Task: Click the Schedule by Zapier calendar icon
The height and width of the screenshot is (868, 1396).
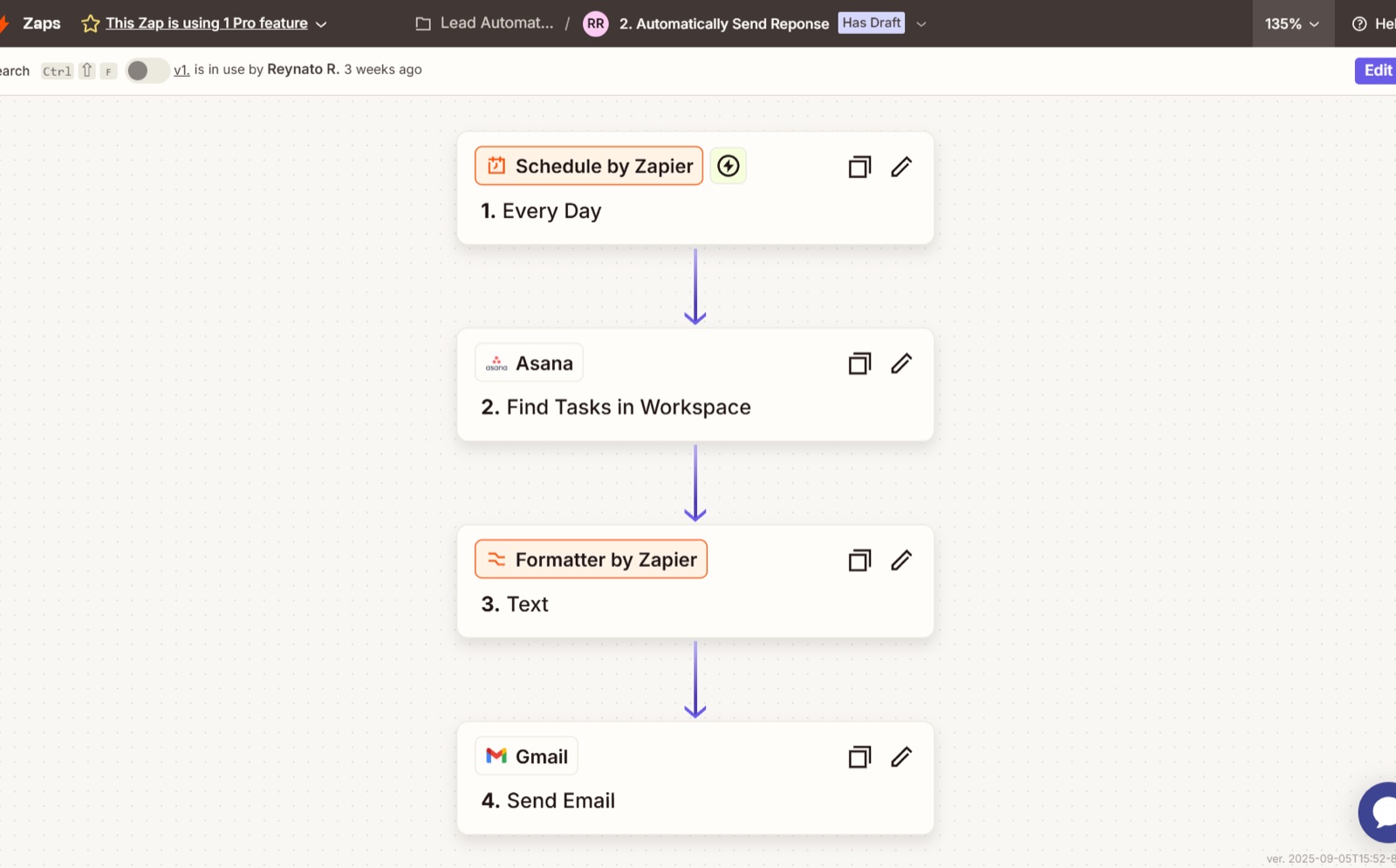Action: (x=496, y=166)
